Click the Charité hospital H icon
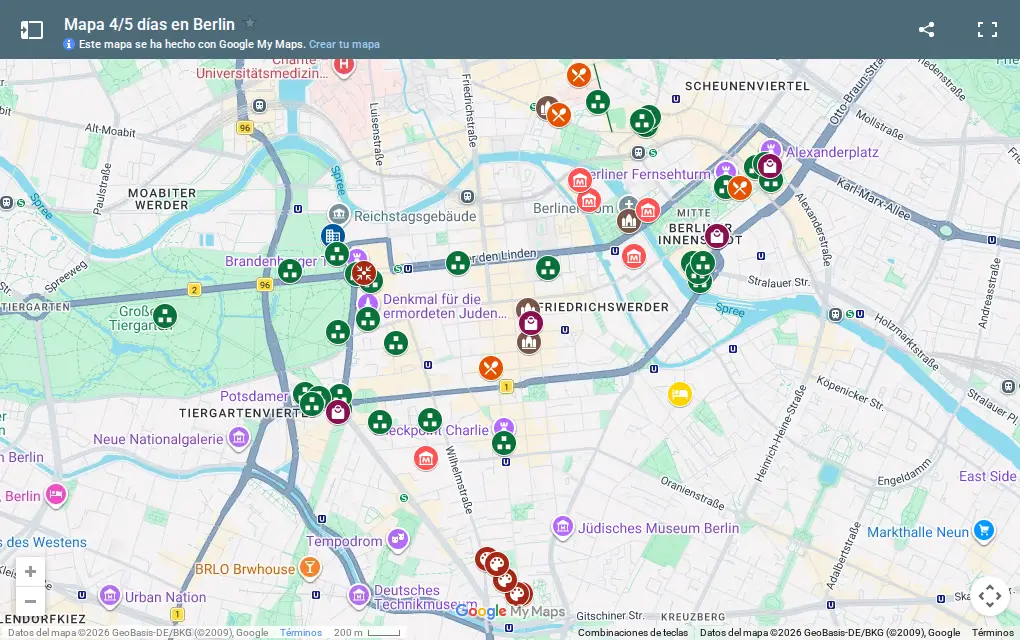Viewport: 1020px width, 640px height. 344,66
